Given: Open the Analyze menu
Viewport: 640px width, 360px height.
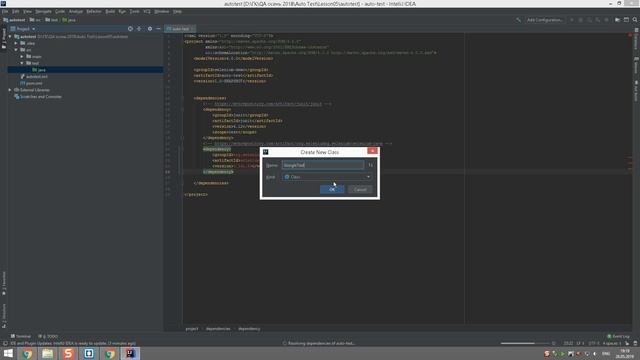Looking at the screenshot, I should click(x=76, y=11).
